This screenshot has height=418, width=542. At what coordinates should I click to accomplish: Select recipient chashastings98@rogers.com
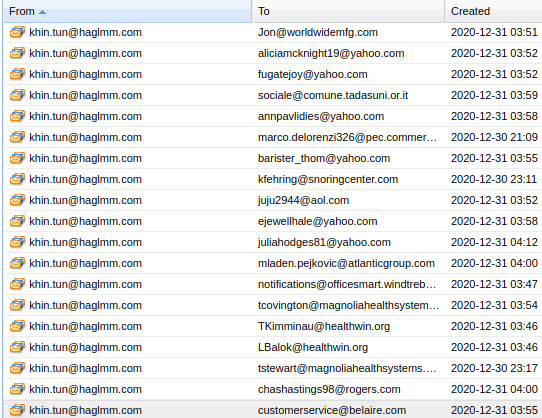point(329,389)
